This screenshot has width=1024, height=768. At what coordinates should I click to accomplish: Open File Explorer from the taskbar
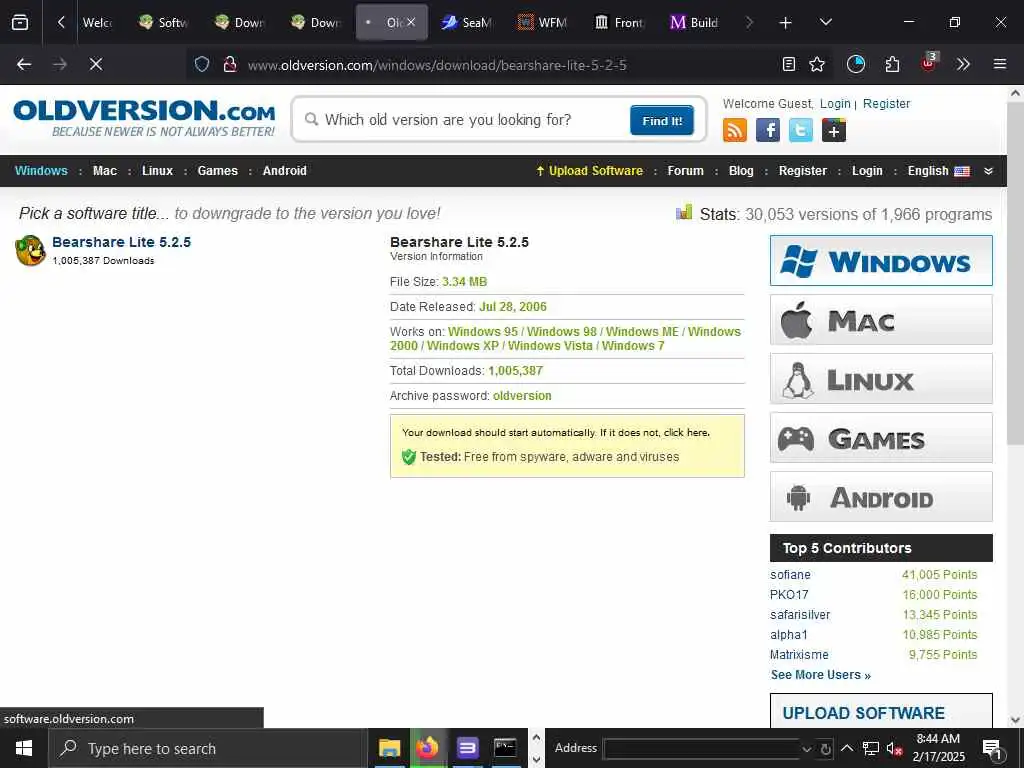coord(390,748)
